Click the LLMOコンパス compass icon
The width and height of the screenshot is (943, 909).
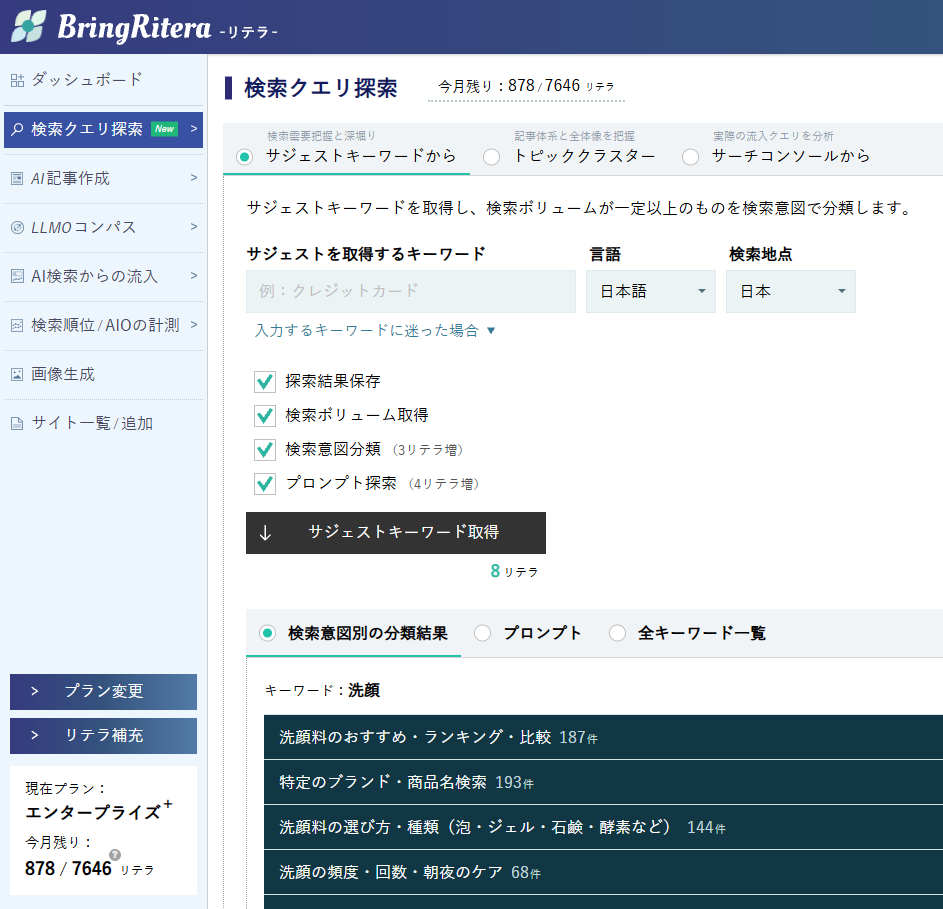pos(17,227)
